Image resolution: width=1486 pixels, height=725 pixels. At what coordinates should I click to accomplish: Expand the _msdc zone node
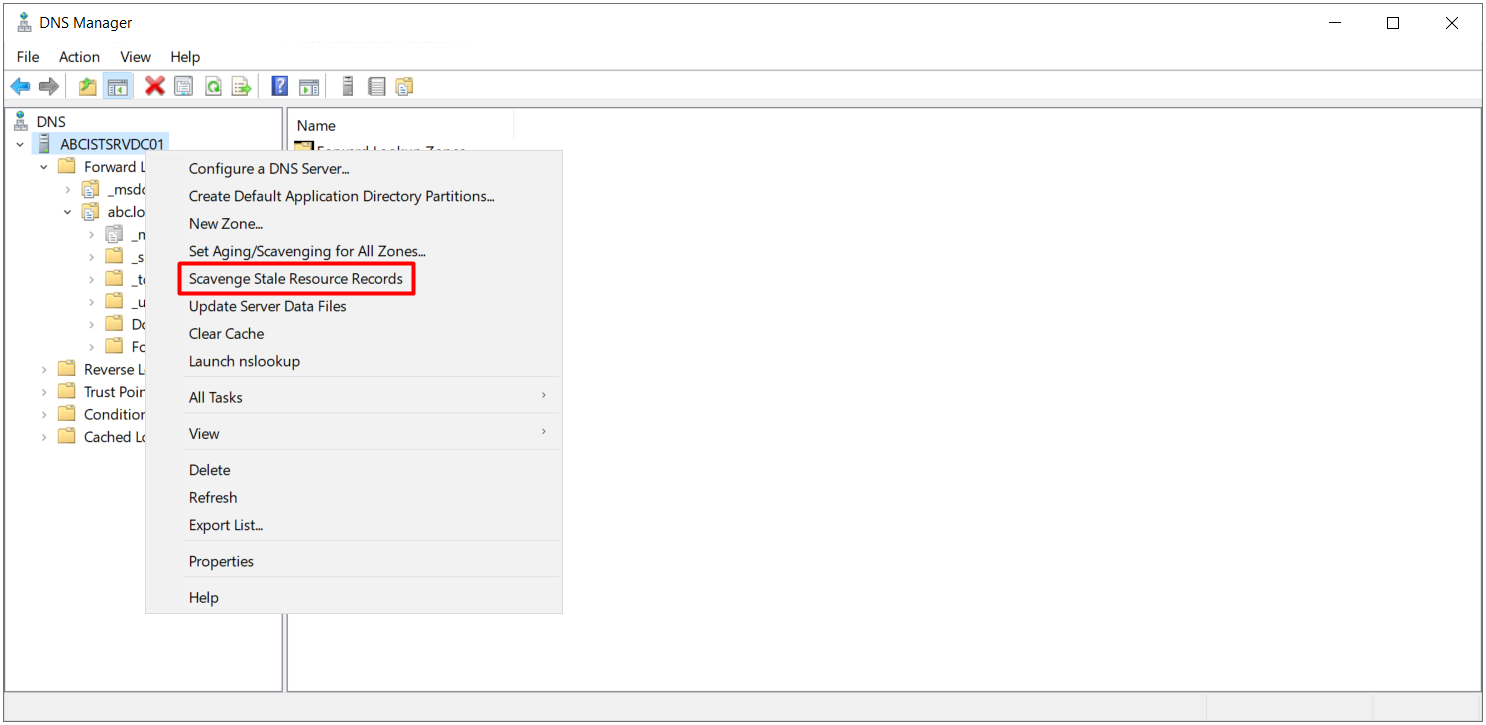(x=68, y=189)
